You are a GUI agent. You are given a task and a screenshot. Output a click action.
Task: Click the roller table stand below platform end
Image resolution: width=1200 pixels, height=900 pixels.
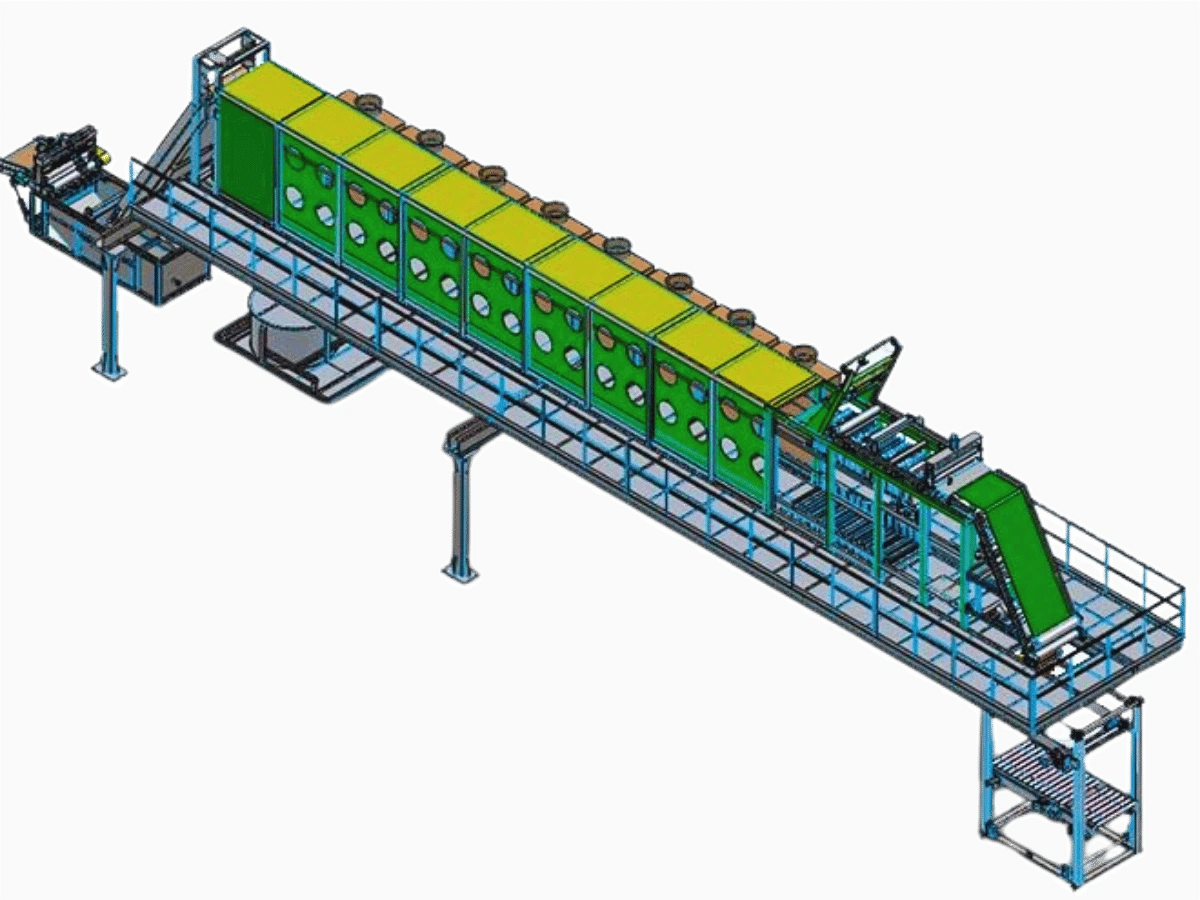click(1059, 795)
